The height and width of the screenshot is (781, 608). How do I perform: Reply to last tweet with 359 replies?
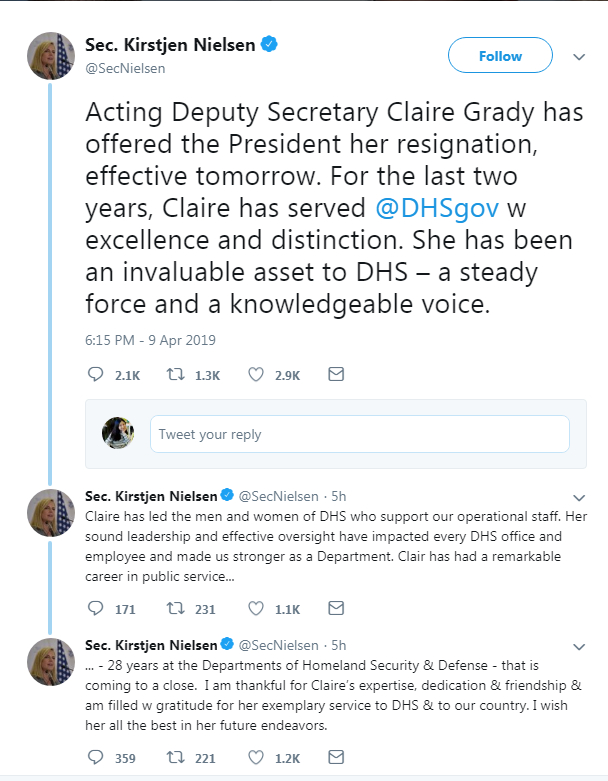point(96,758)
